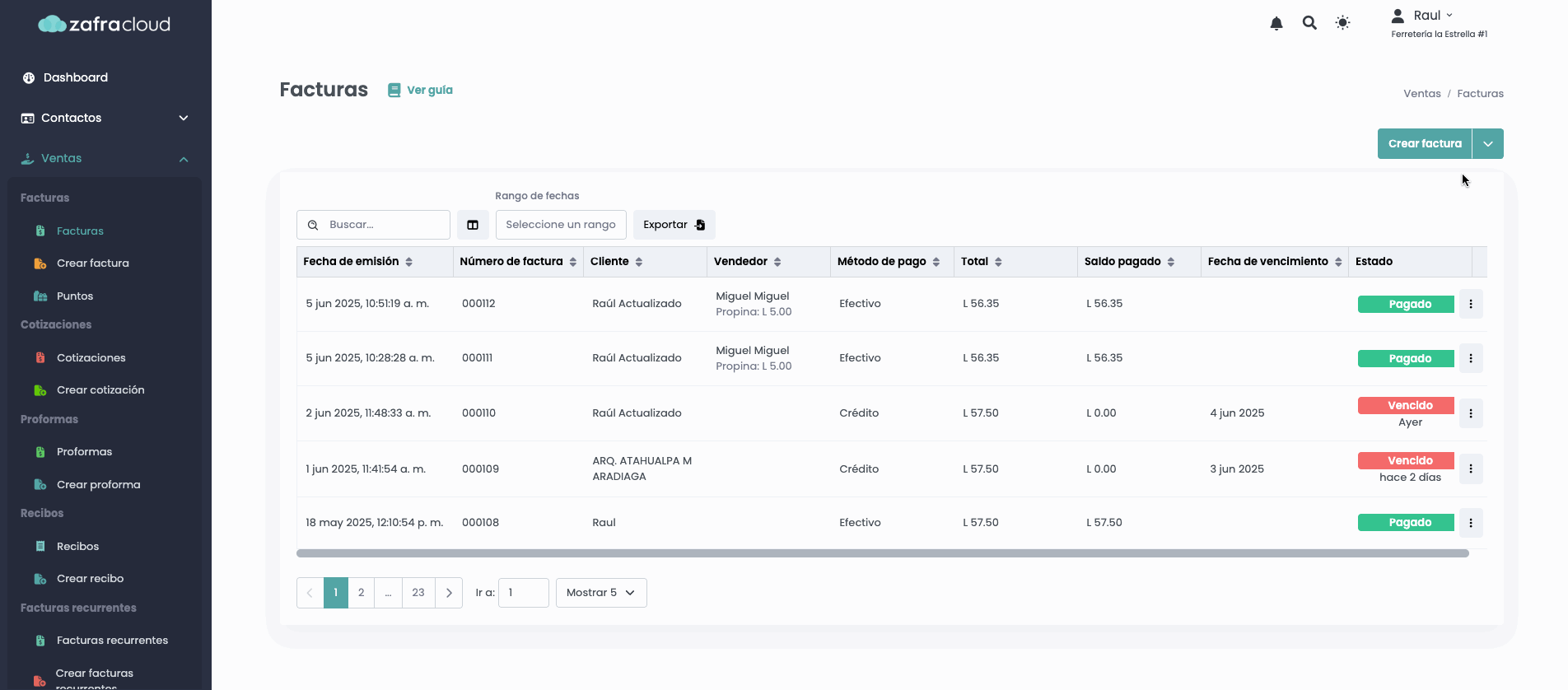The image size is (1568, 690).
Task: Go to page 23
Action: click(x=418, y=593)
